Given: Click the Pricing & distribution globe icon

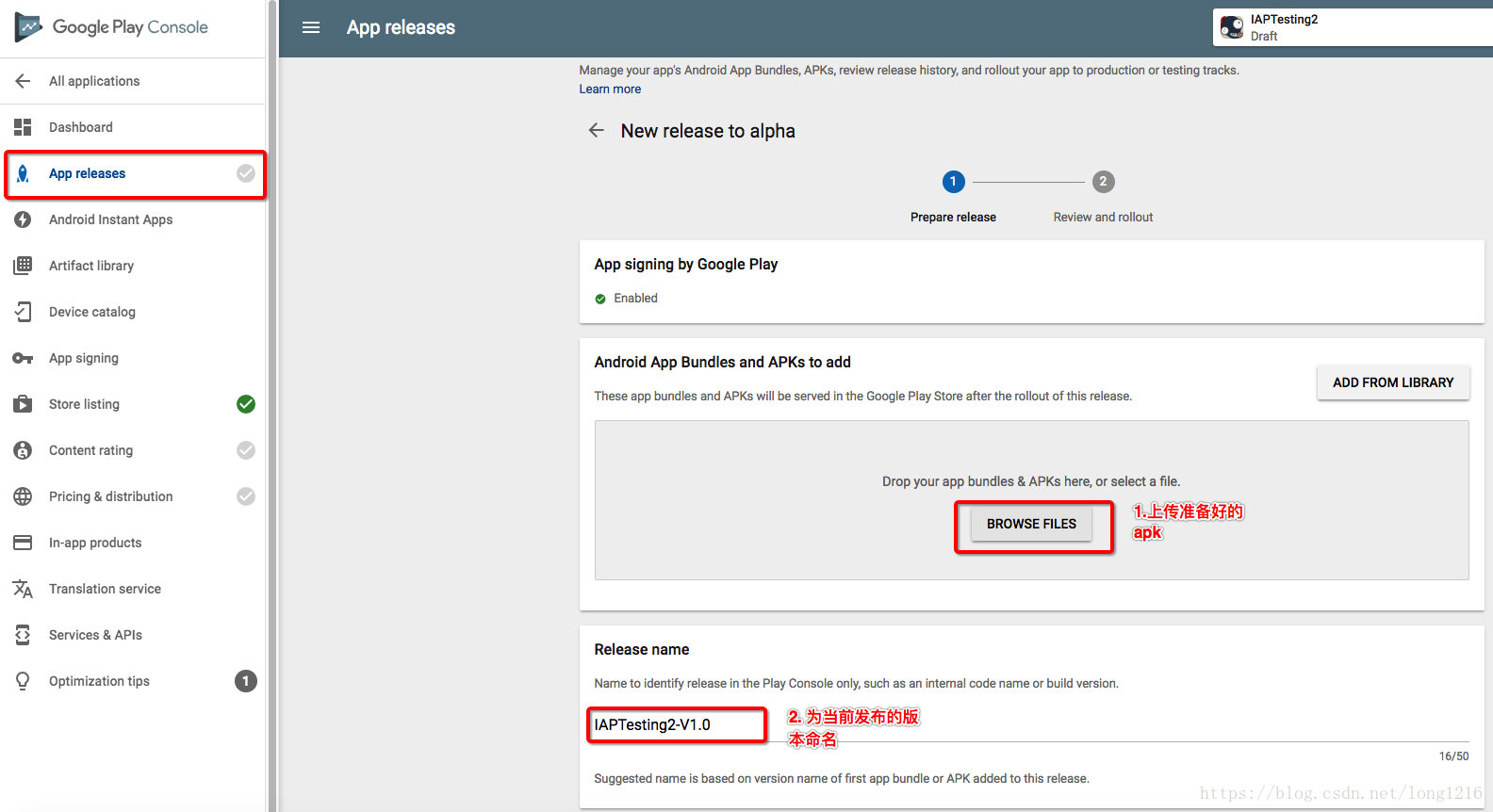Looking at the screenshot, I should [x=23, y=496].
